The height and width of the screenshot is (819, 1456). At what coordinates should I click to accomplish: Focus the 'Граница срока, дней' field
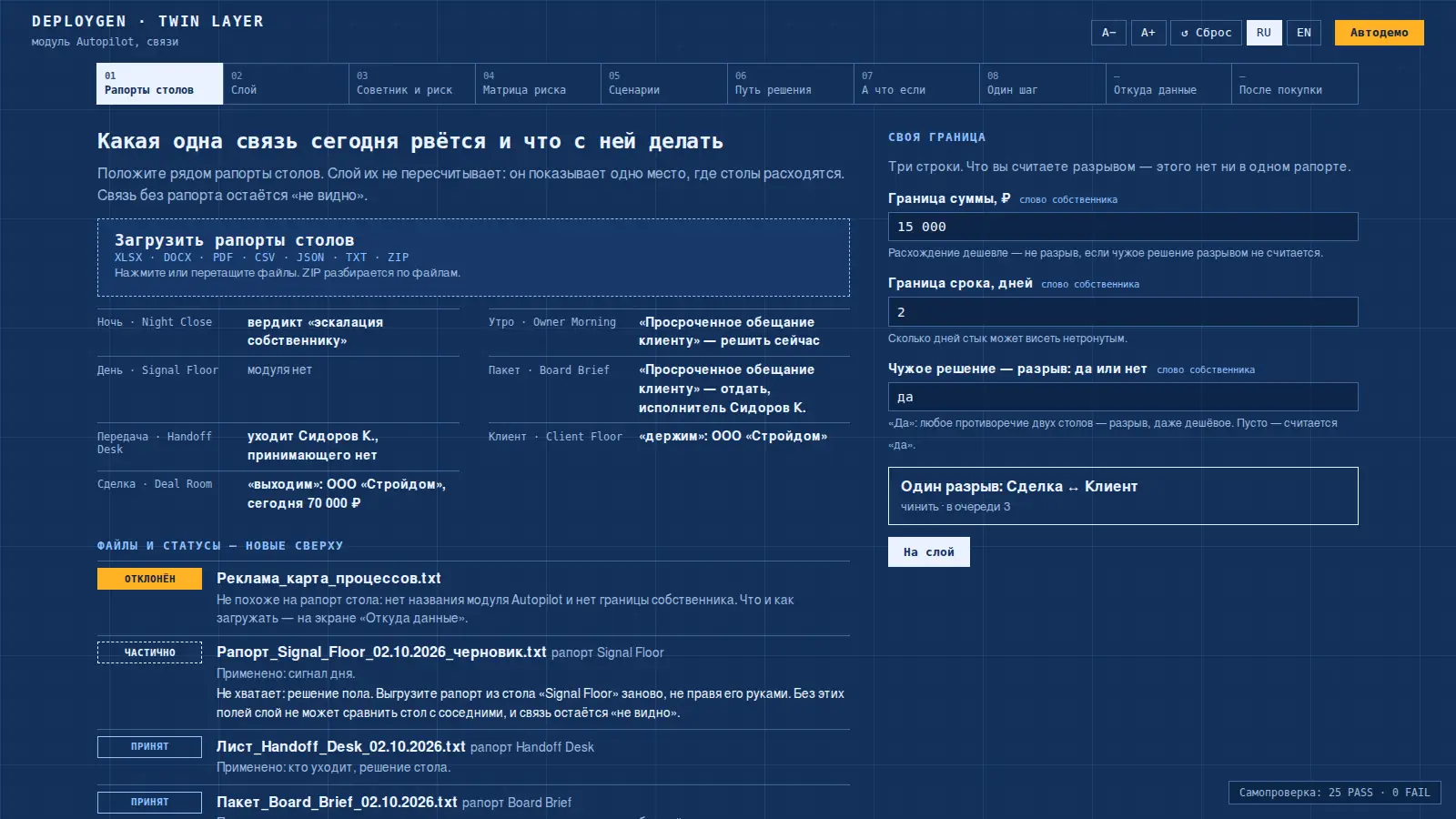tap(1123, 312)
